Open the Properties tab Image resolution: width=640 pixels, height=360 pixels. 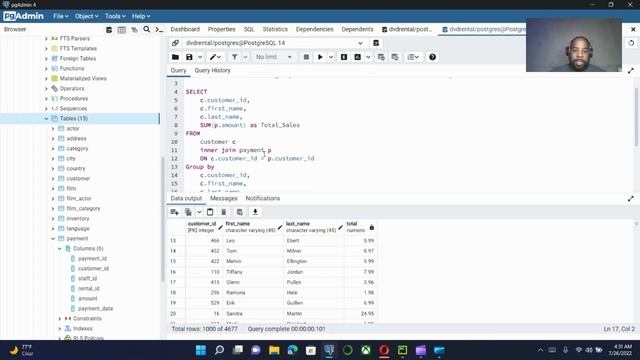(x=221, y=29)
